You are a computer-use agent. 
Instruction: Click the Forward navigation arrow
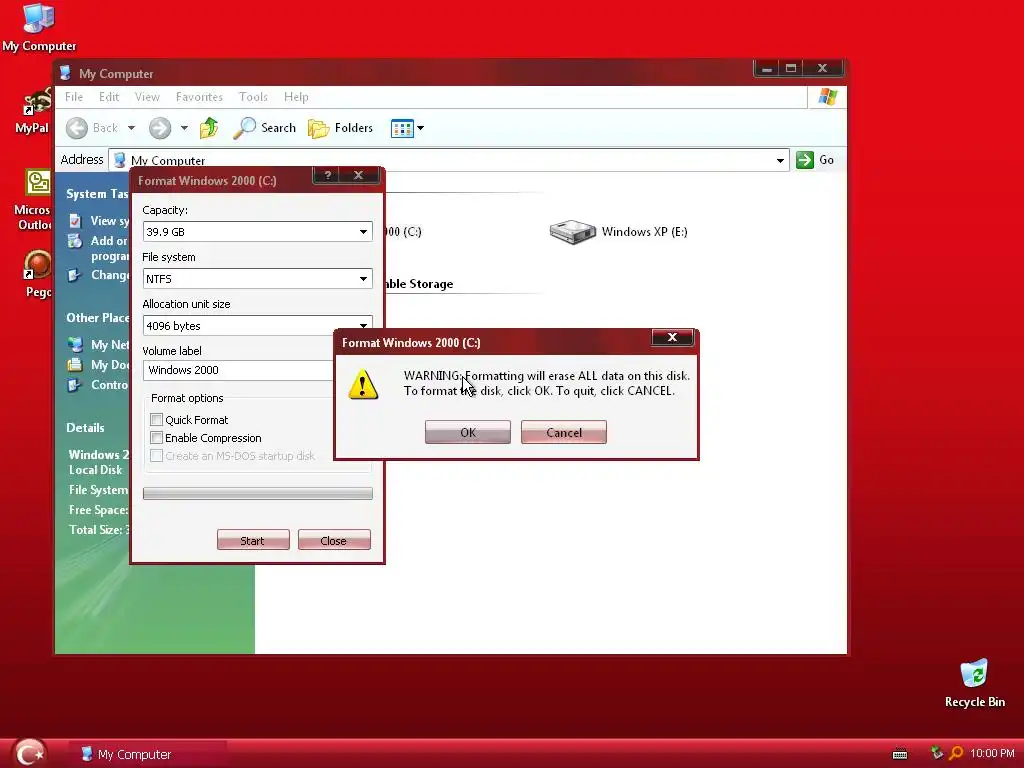point(160,128)
